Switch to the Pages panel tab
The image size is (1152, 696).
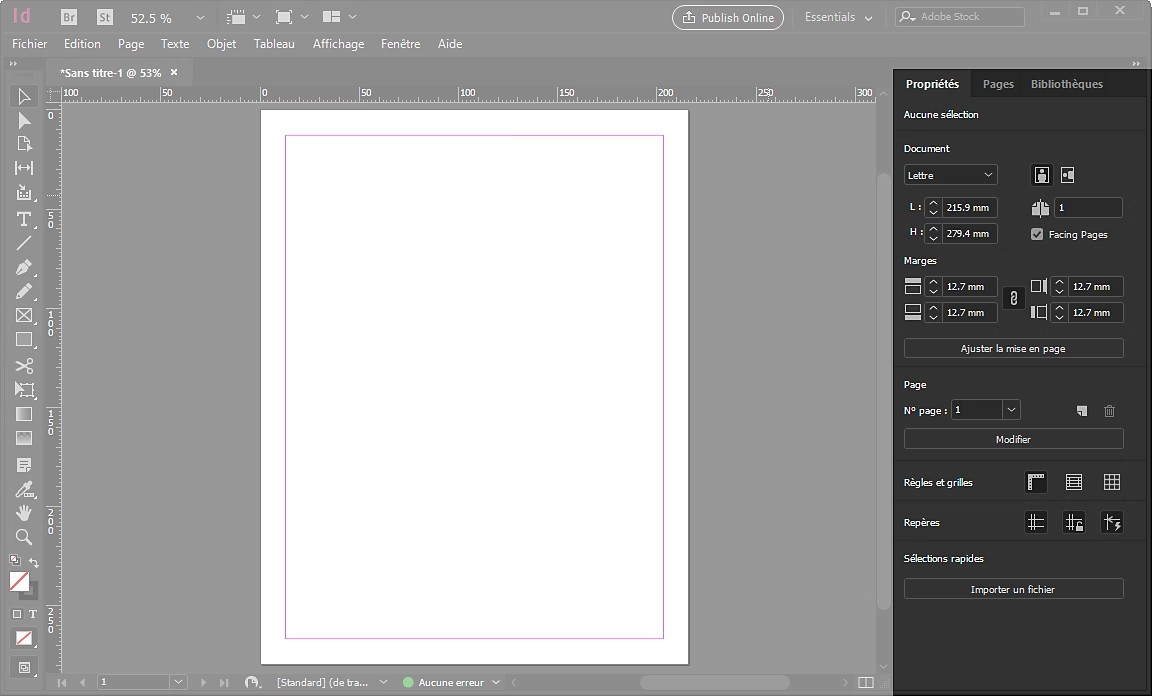coord(997,84)
